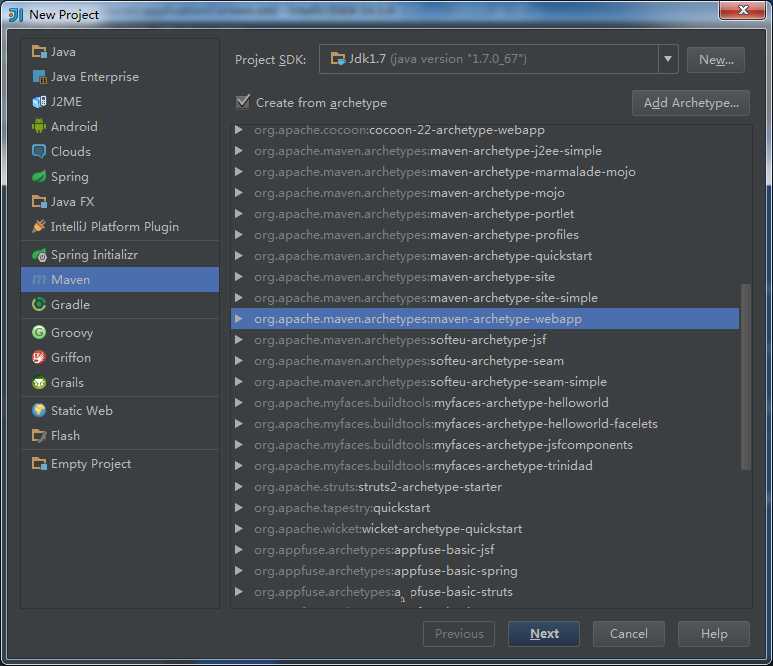Click the Spring Initializr icon
This screenshot has width=773, height=666.
(39, 255)
